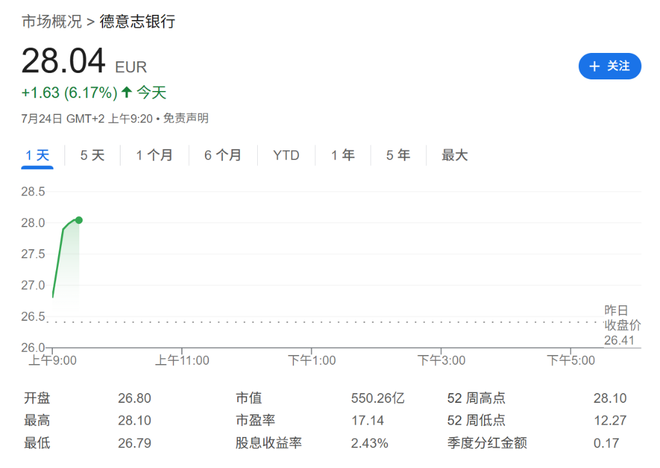This screenshot has width=660, height=468.
Task: Open the 市场概况 breadcrumb link
Action: click(52, 21)
